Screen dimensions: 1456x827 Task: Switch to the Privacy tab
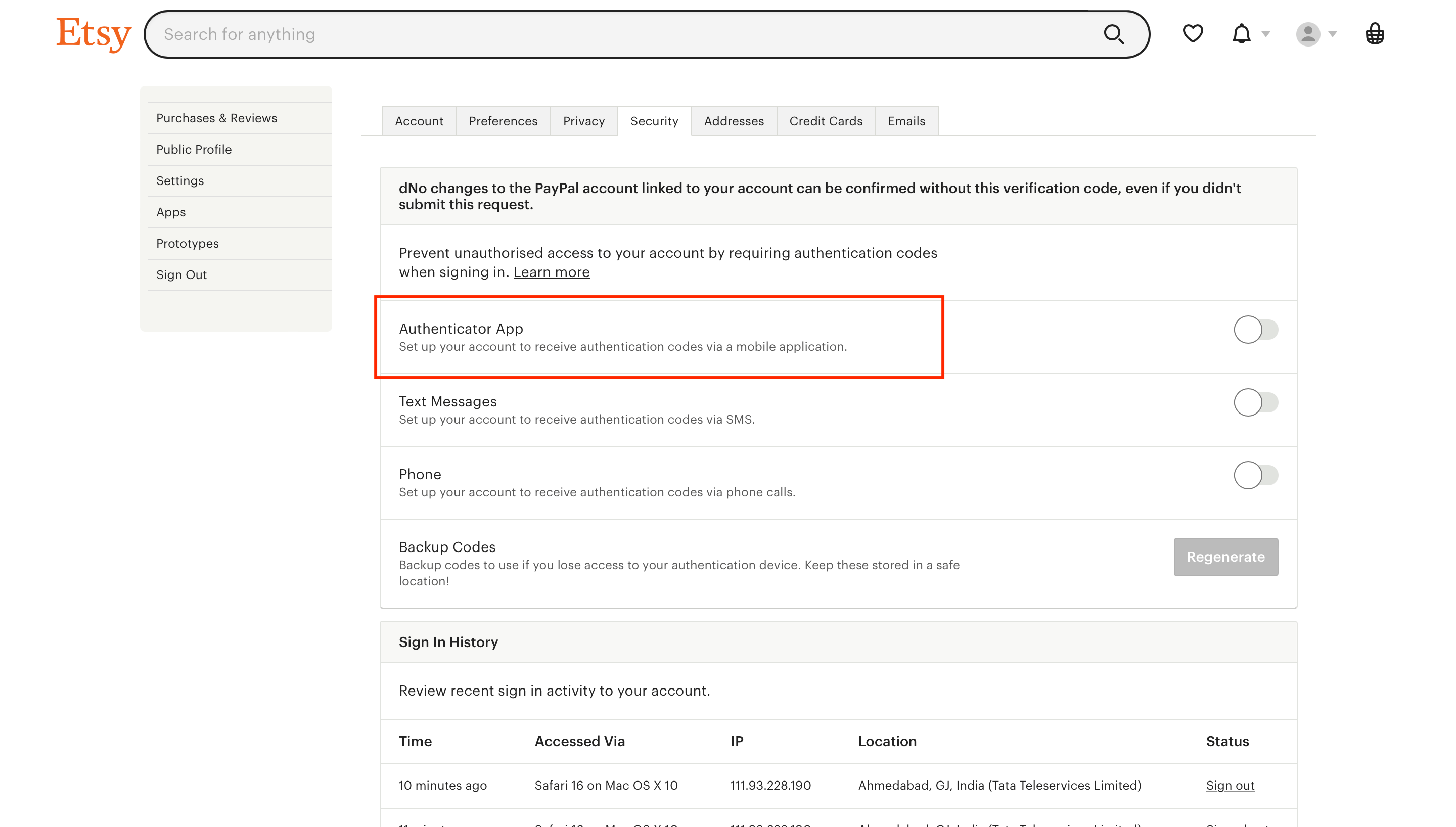(x=584, y=121)
